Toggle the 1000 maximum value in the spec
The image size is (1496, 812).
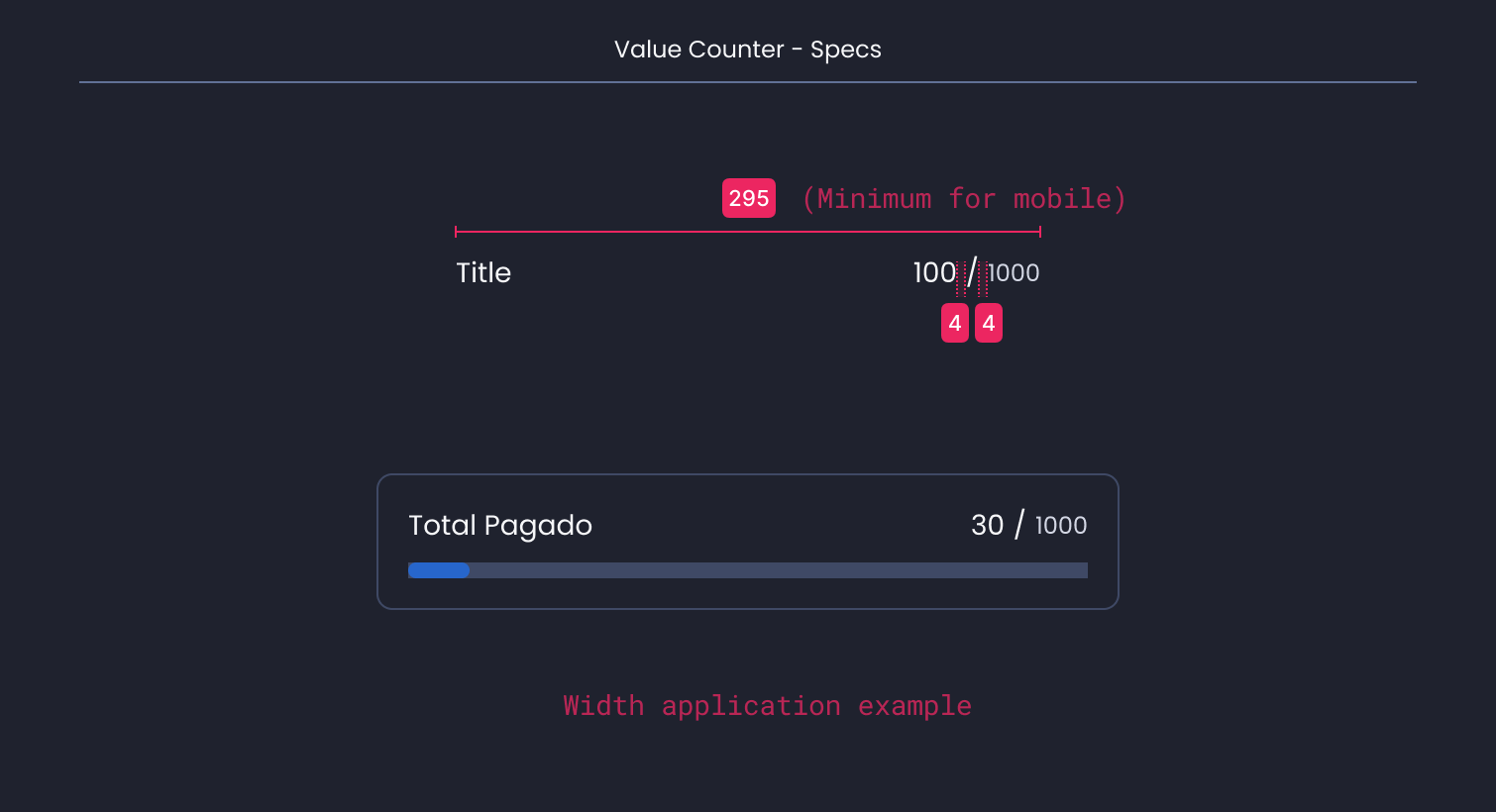pyautogui.click(x=1014, y=272)
